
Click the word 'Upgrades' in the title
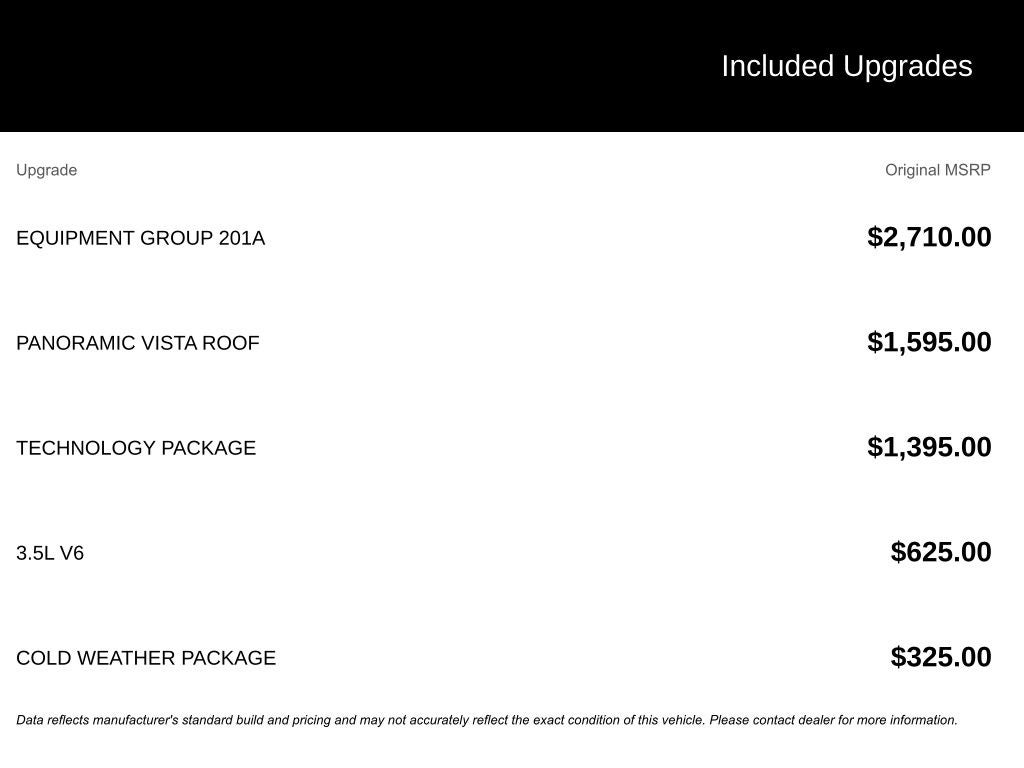coord(908,66)
